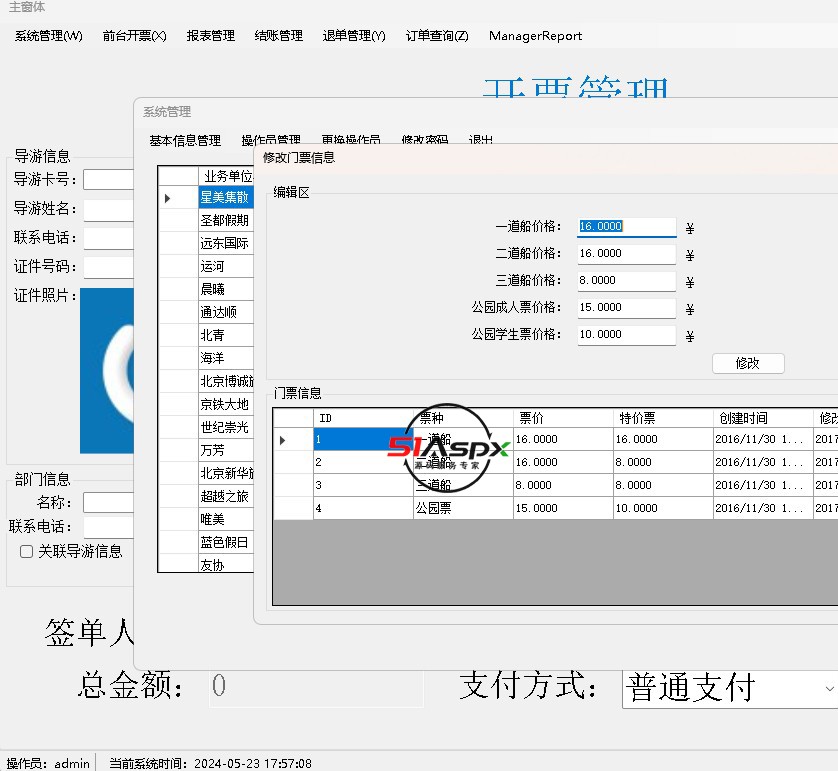Click the 导游姓名 input field
This screenshot has width=838, height=771.
tap(108, 210)
